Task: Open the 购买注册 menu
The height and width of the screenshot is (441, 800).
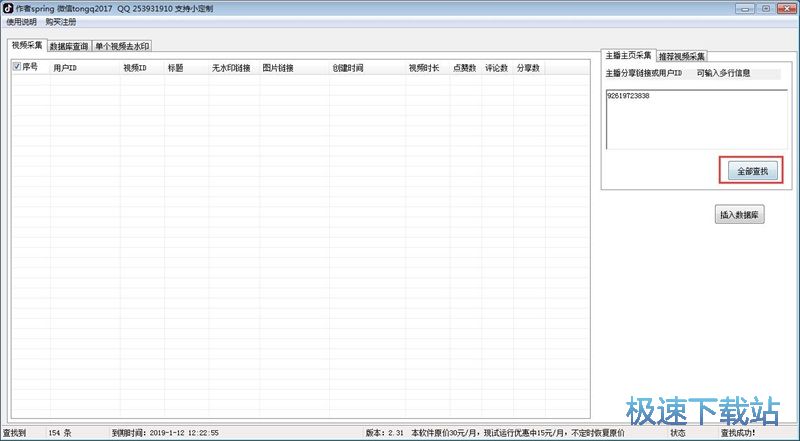Action: pyautogui.click(x=61, y=22)
